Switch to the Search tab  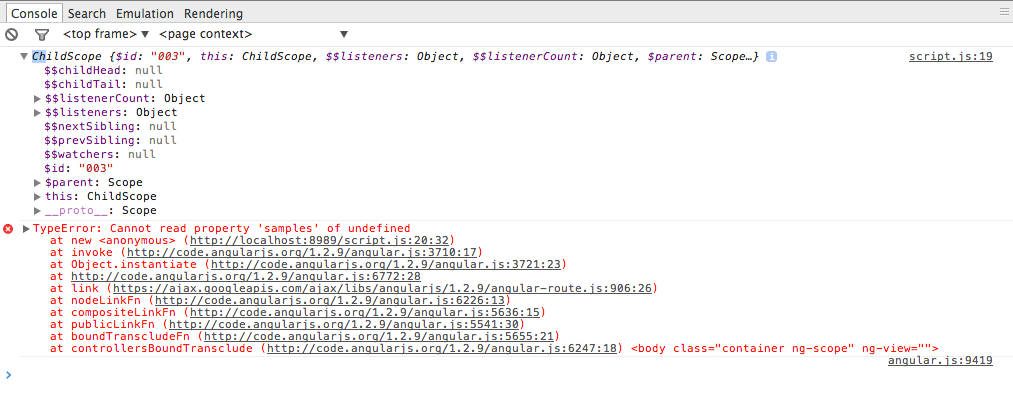(87, 13)
